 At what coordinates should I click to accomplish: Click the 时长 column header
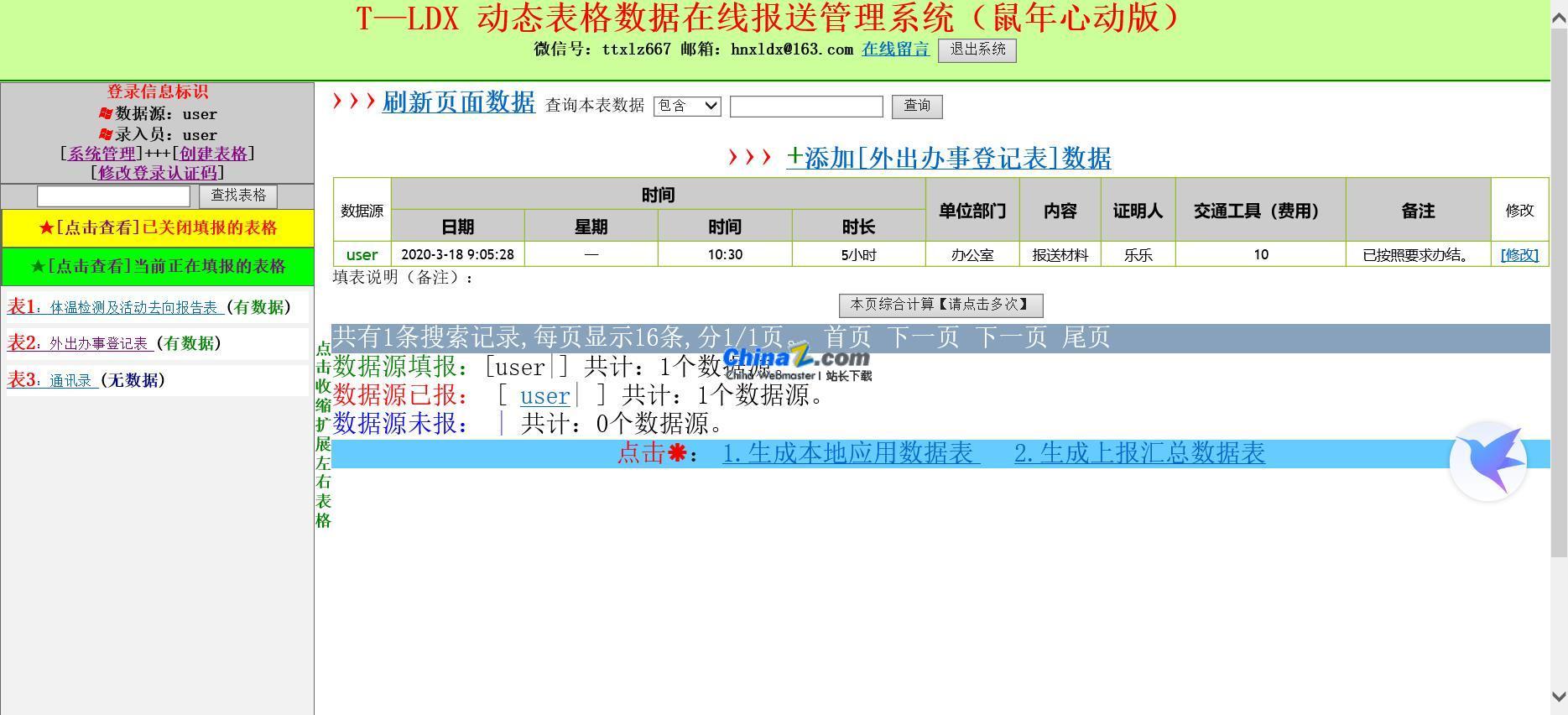(x=859, y=227)
